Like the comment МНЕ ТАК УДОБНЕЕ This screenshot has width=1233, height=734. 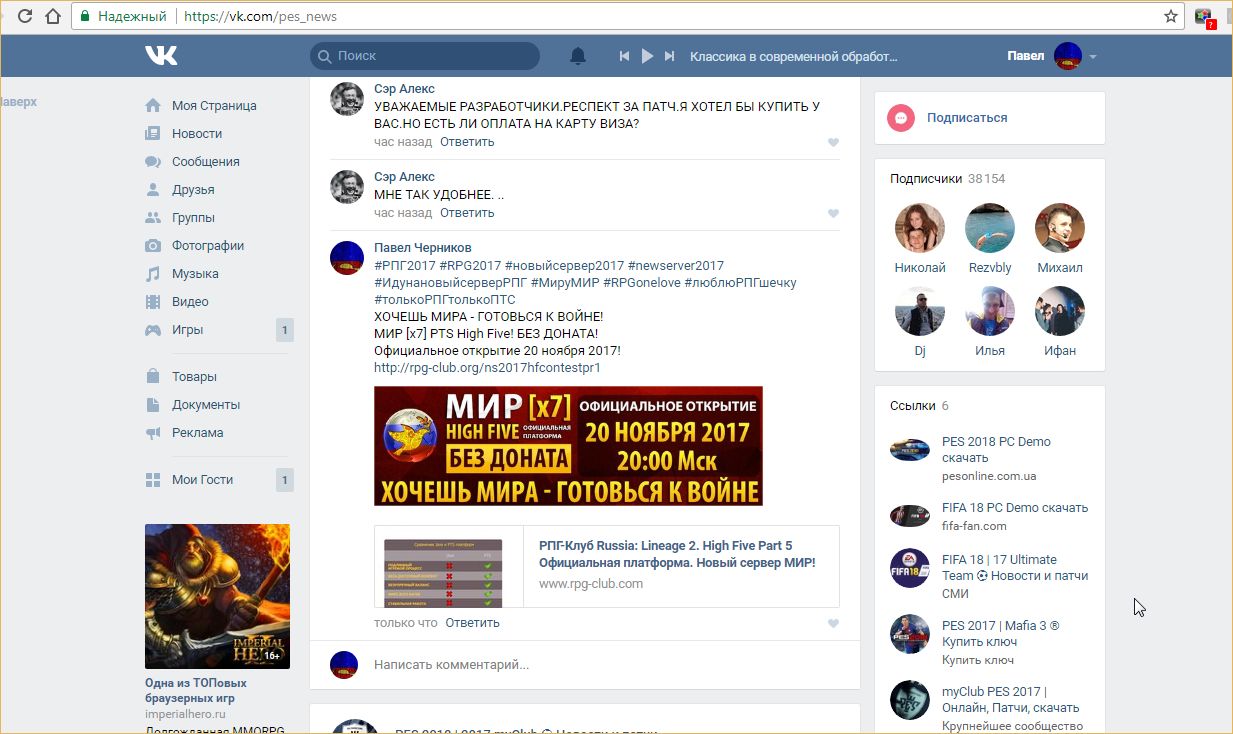point(833,213)
